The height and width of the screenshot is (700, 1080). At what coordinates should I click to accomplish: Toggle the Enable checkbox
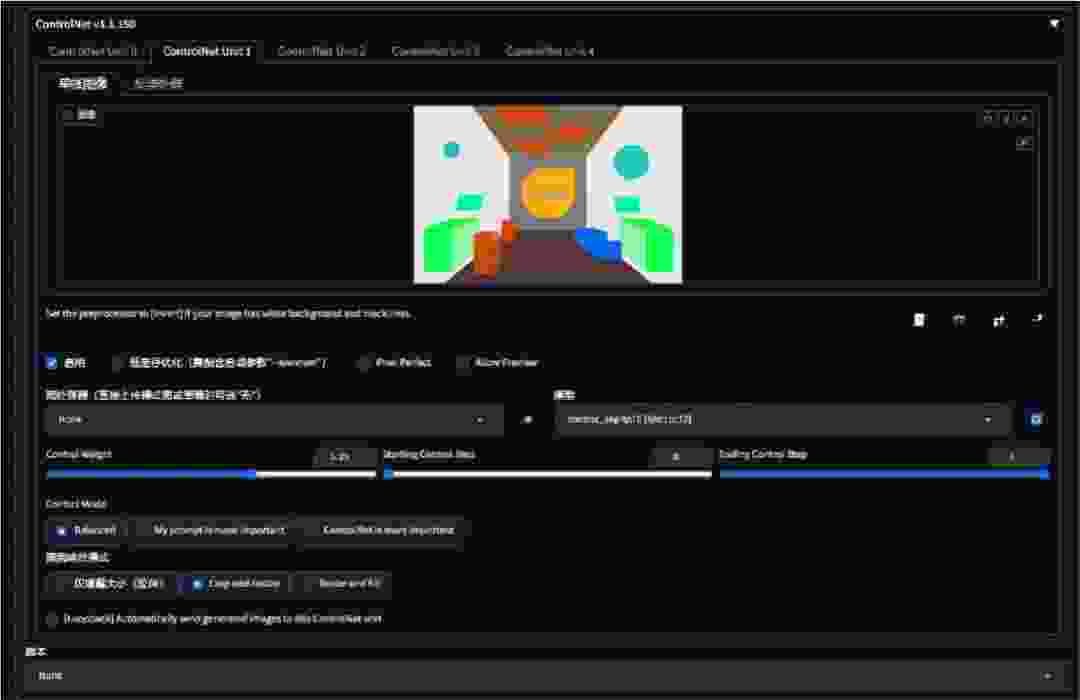point(52,362)
